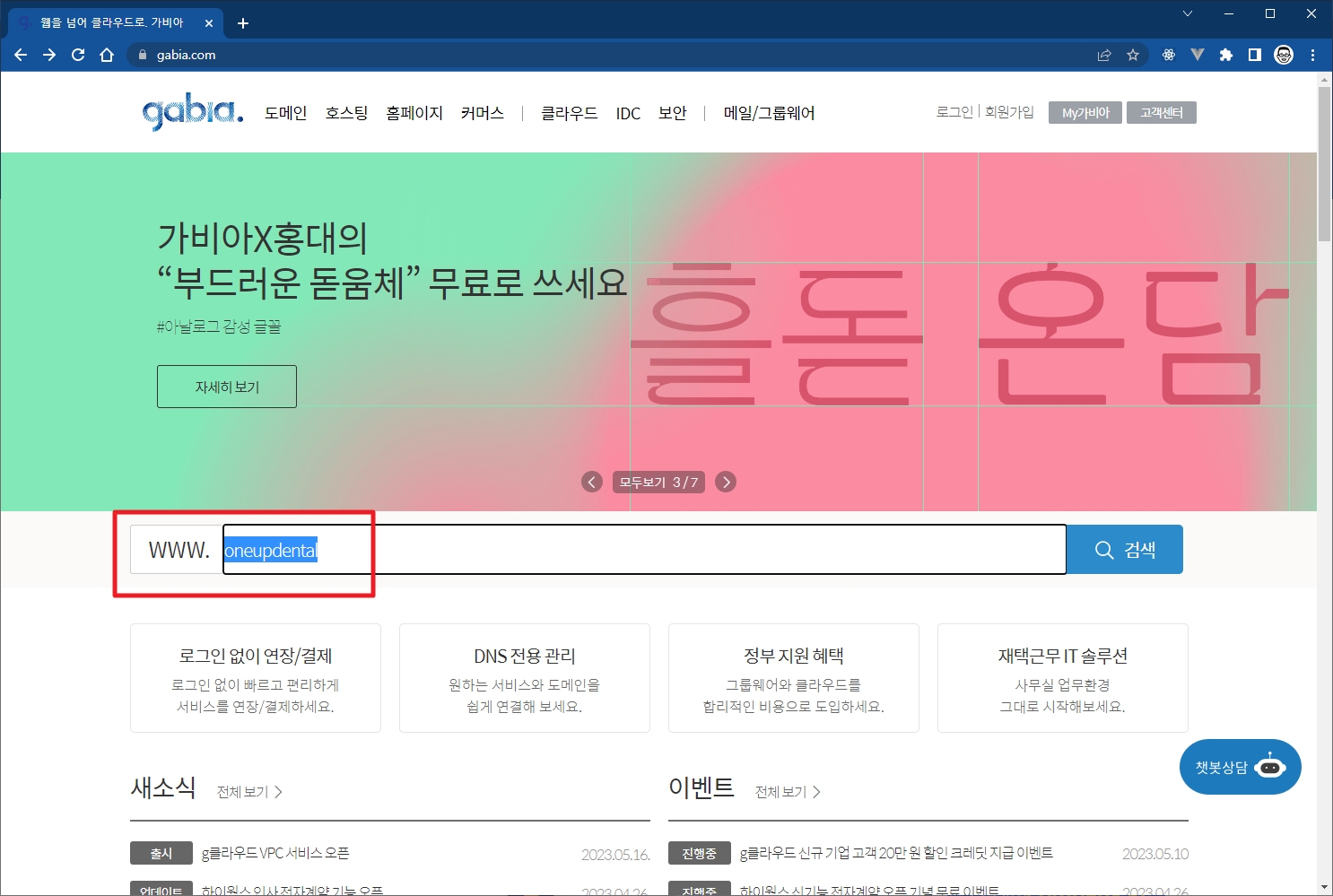Open the 도메인 menu
Screen dimensions: 1333x896
click(285, 113)
